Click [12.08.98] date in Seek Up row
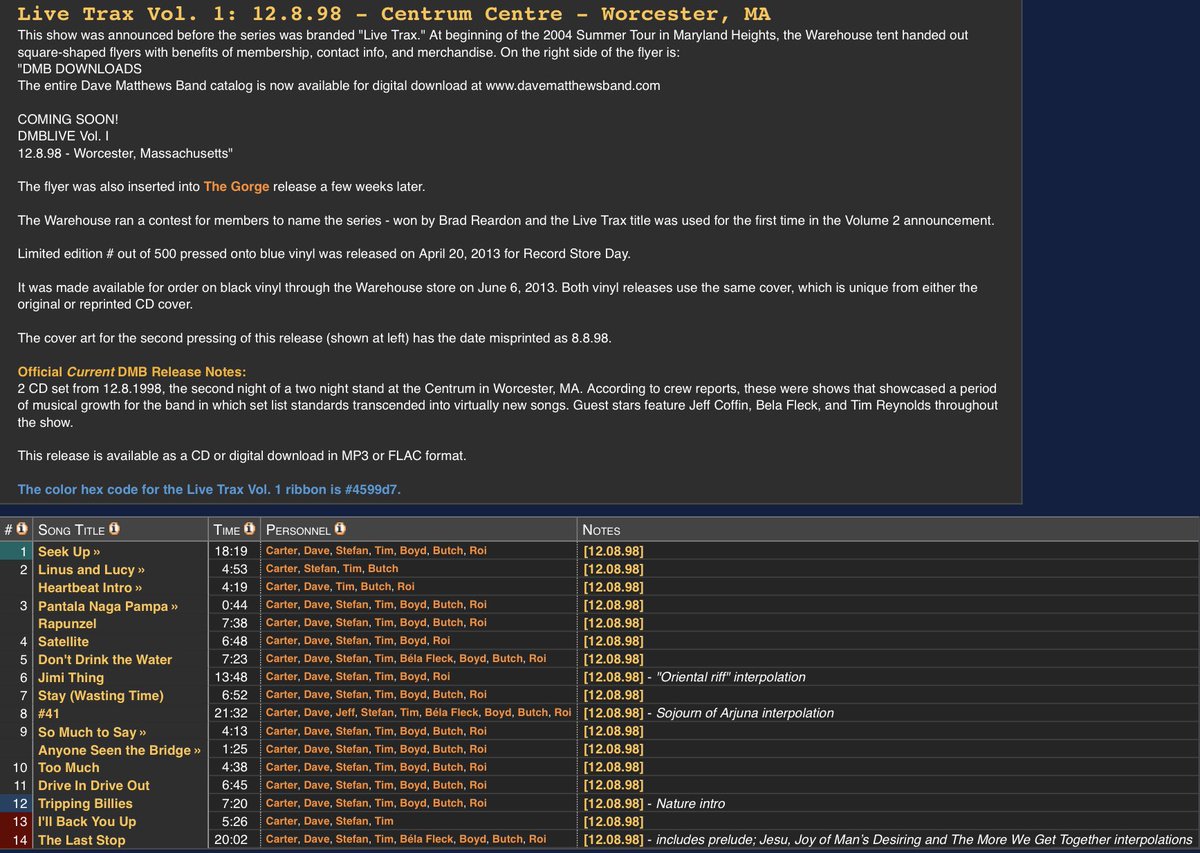This screenshot has height=853, width=1200. click(613, 551)
